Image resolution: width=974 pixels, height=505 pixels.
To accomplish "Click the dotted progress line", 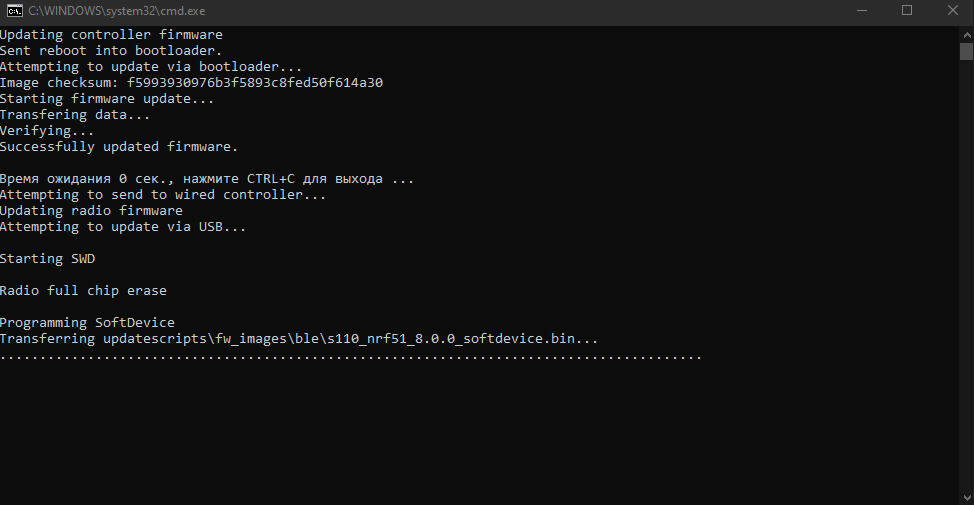I will [x=351, y=357].
